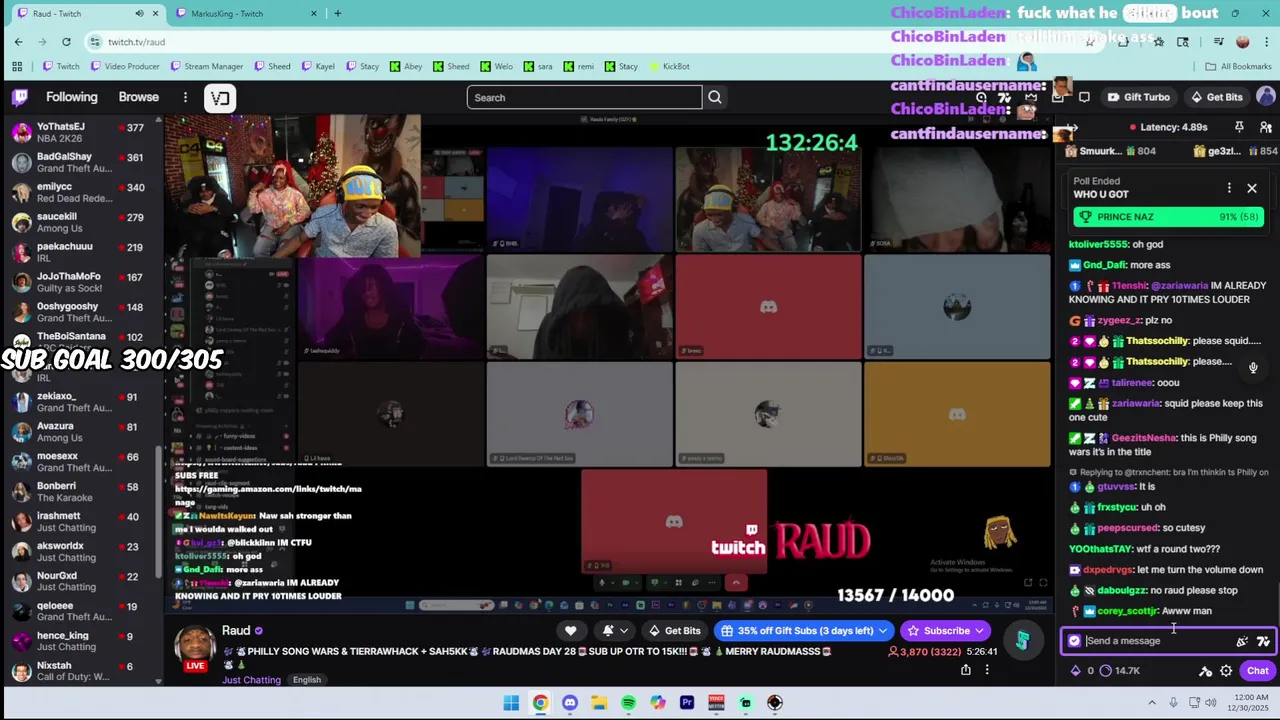Mute the Raud tab speaker icon

tap(139, 13)
